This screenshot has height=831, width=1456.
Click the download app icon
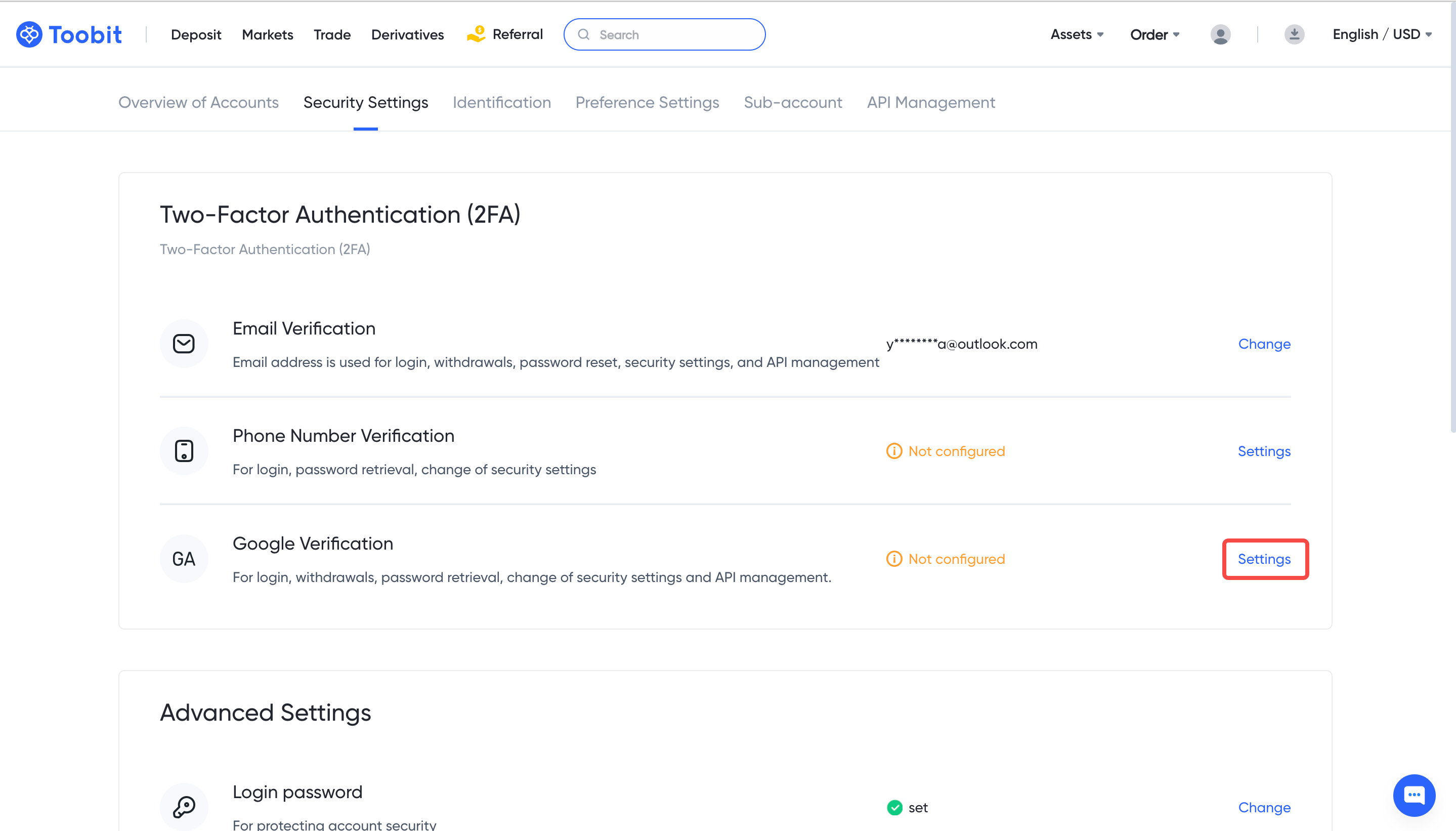(1294, 34)
